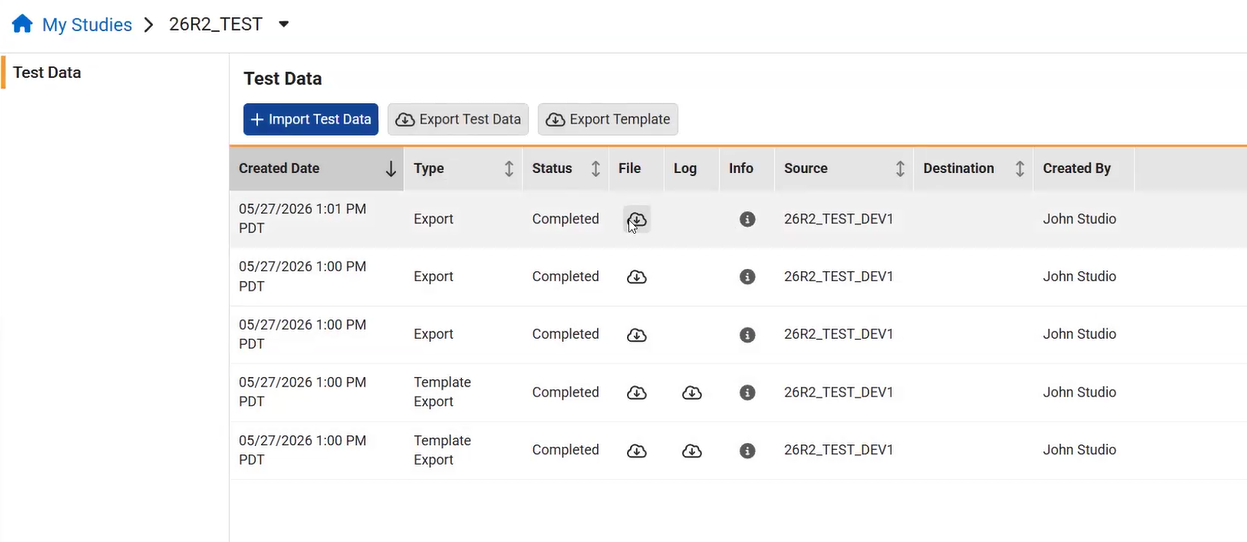
Task: Click the Export Test Data button
Action: (x=458, y=119)
